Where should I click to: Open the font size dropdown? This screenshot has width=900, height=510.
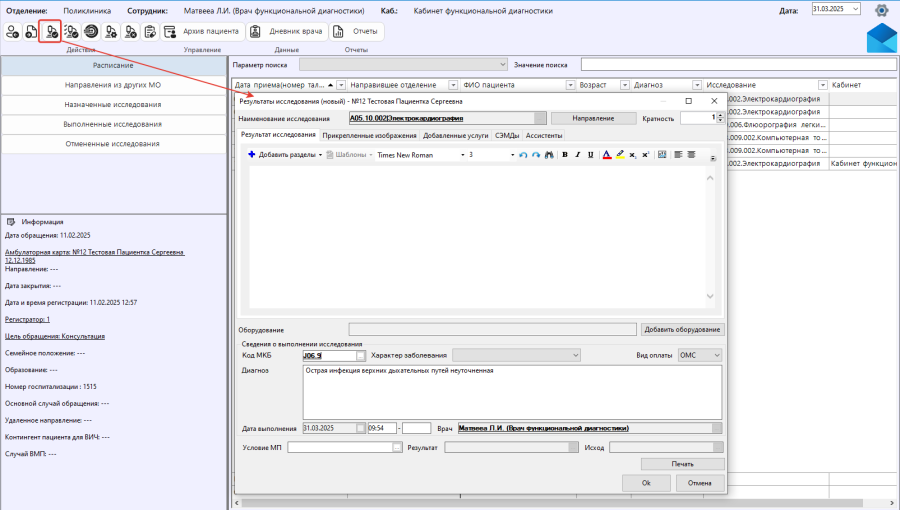click(x=513, y=155)
